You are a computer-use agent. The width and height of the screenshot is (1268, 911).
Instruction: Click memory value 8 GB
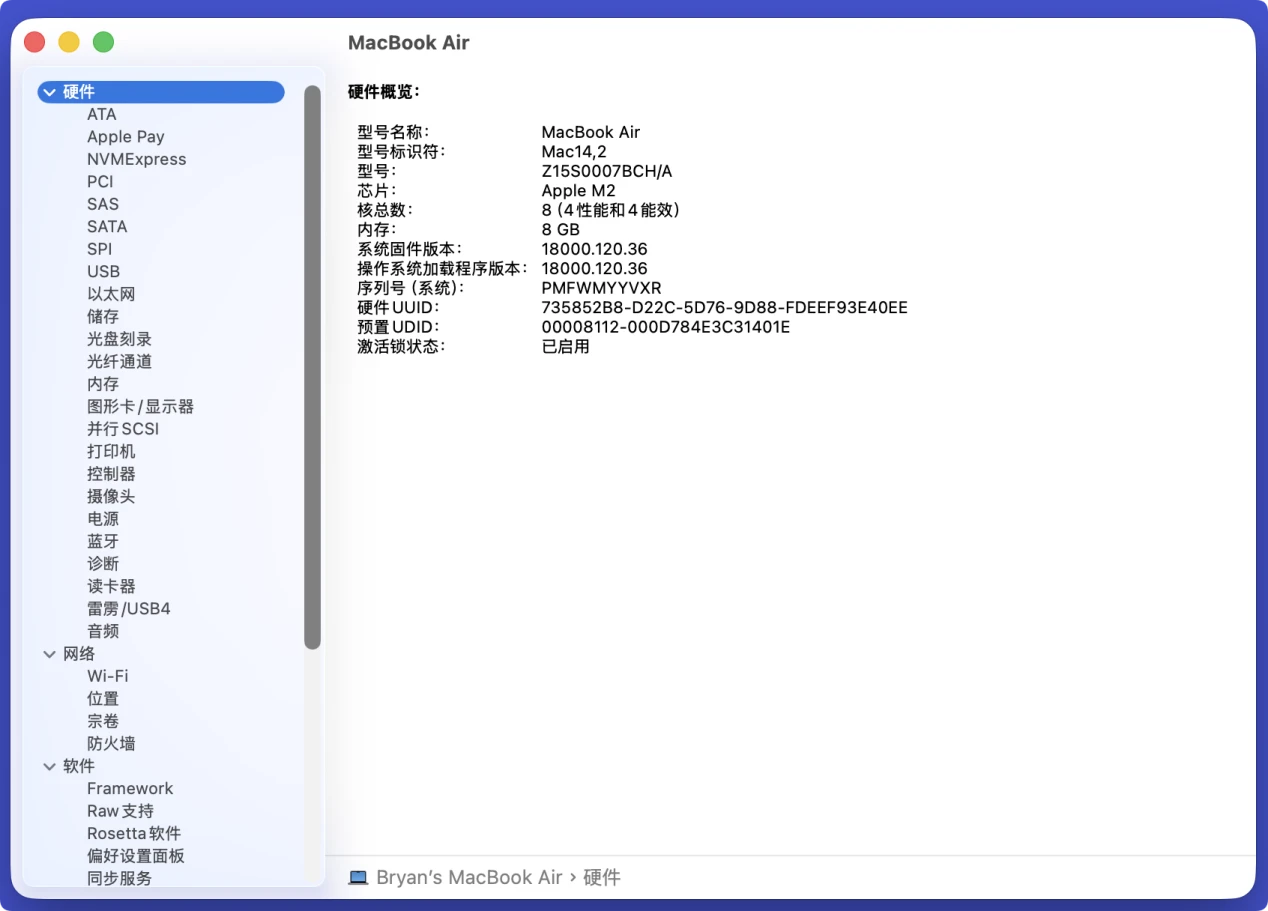point(561,230)
